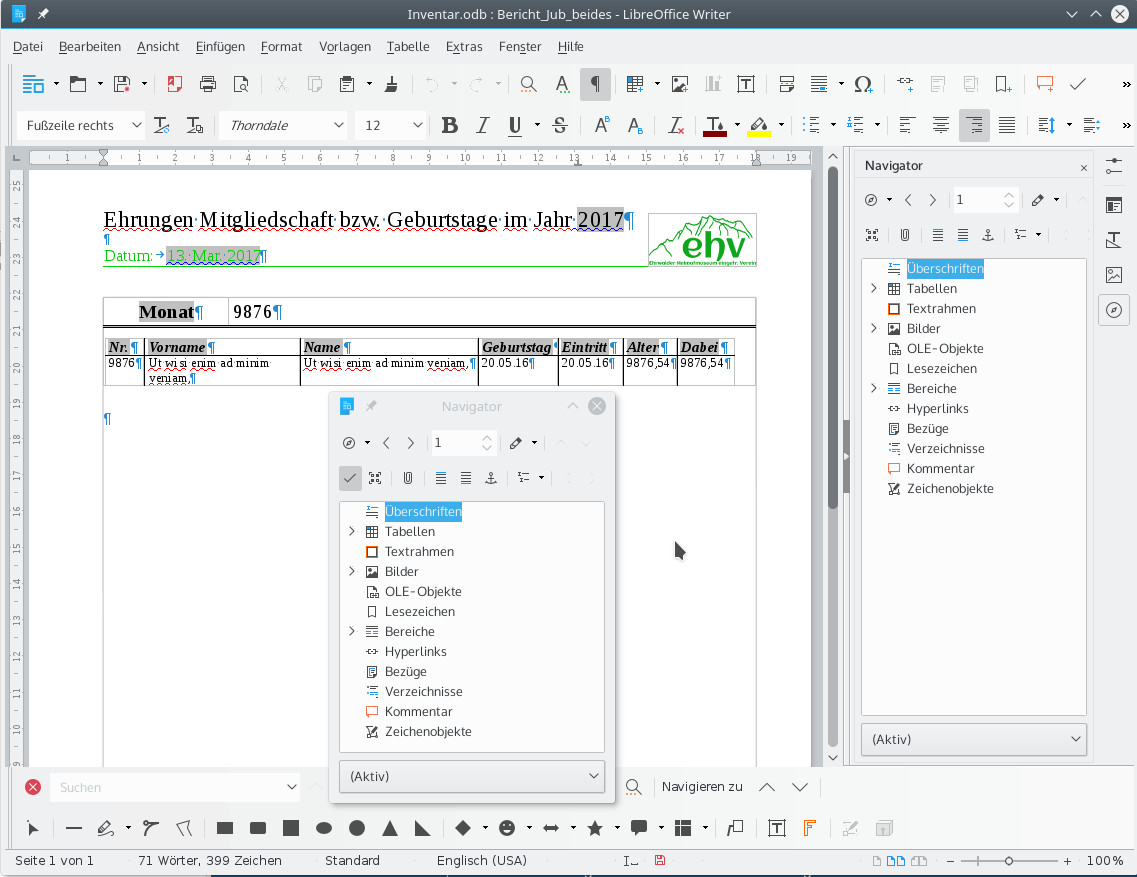Click 'Englisch (USA)' language in status bar
This screenshot has height=877, width=1137.
481,861
